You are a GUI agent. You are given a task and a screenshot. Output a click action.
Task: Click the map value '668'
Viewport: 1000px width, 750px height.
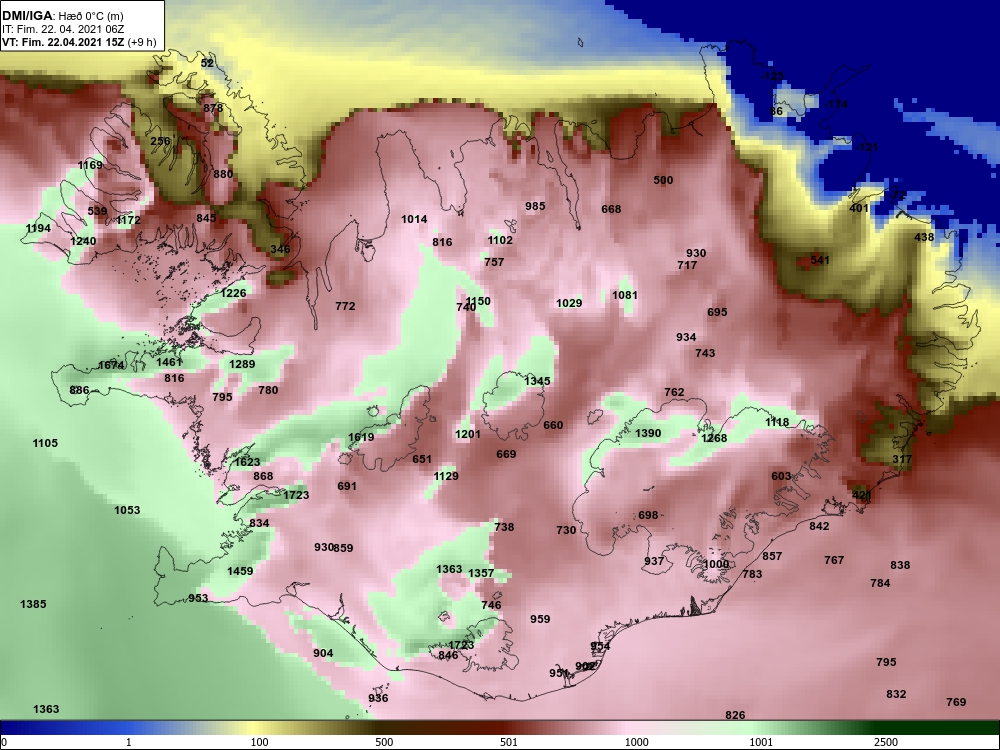click(611, 209)
